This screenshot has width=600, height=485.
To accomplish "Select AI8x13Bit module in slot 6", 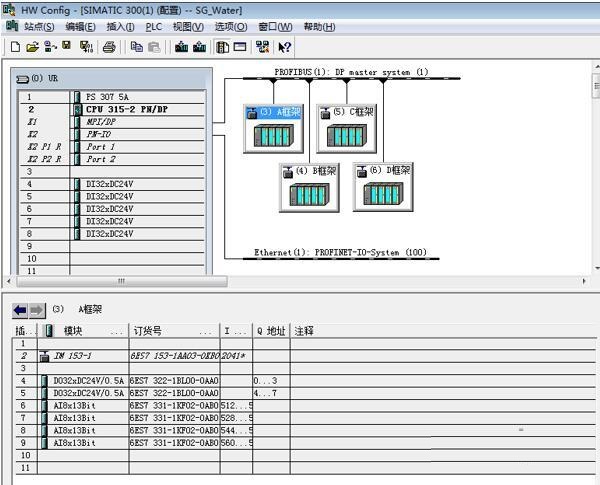I will pos(305,406).
